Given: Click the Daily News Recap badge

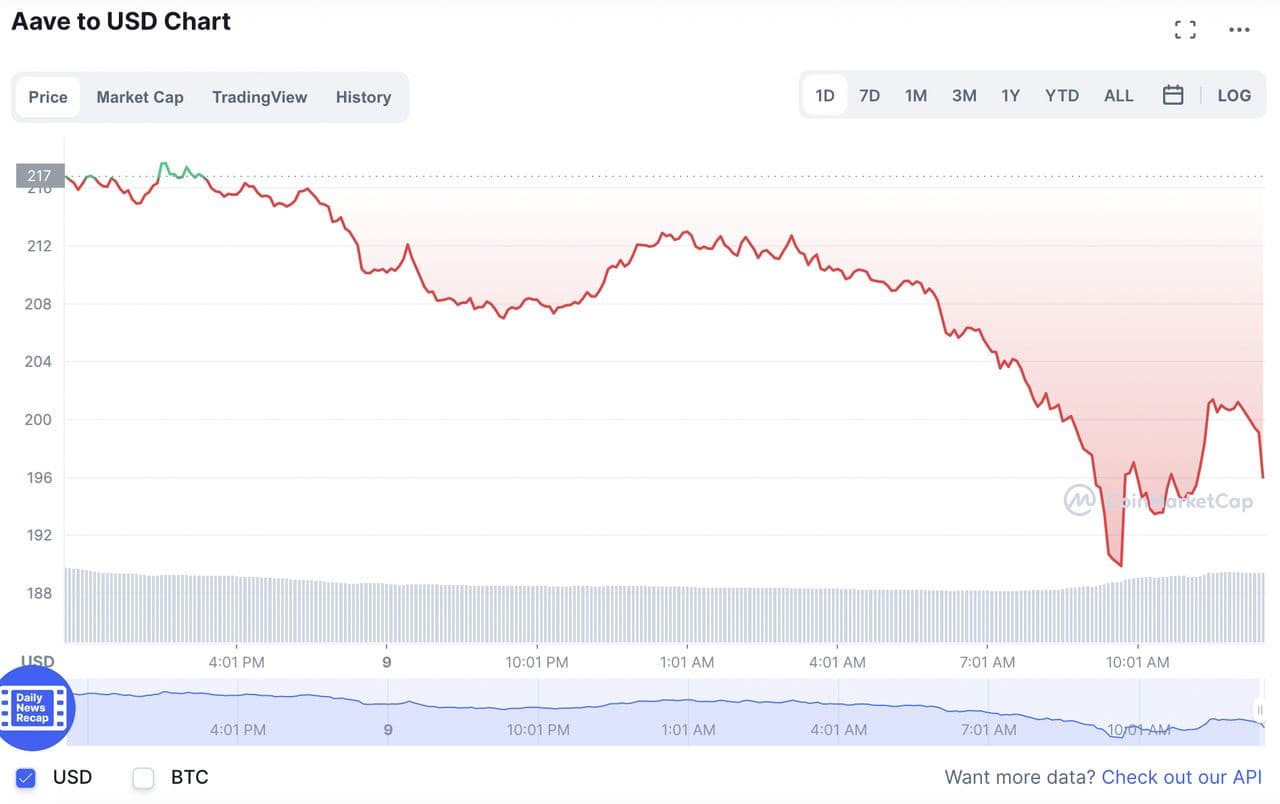Looking at the screenshot, I should tap(32, 707).
